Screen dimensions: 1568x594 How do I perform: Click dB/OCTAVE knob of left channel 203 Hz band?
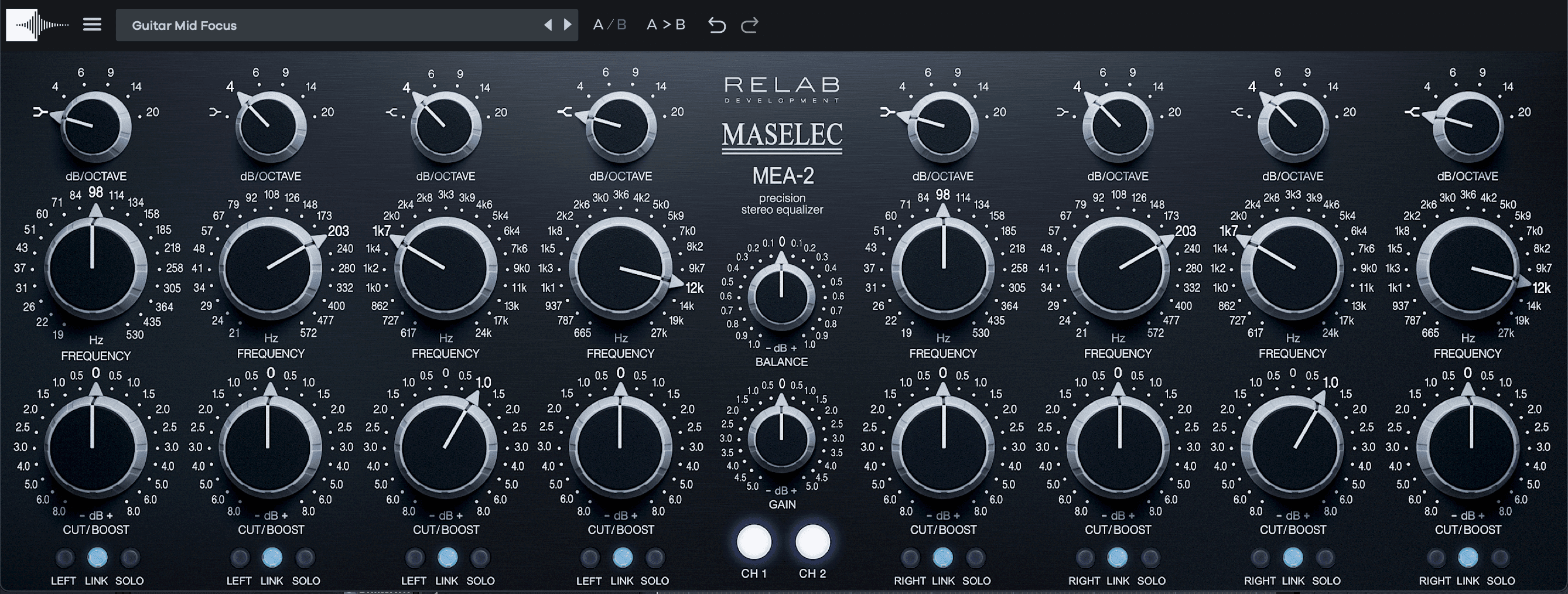269,127
